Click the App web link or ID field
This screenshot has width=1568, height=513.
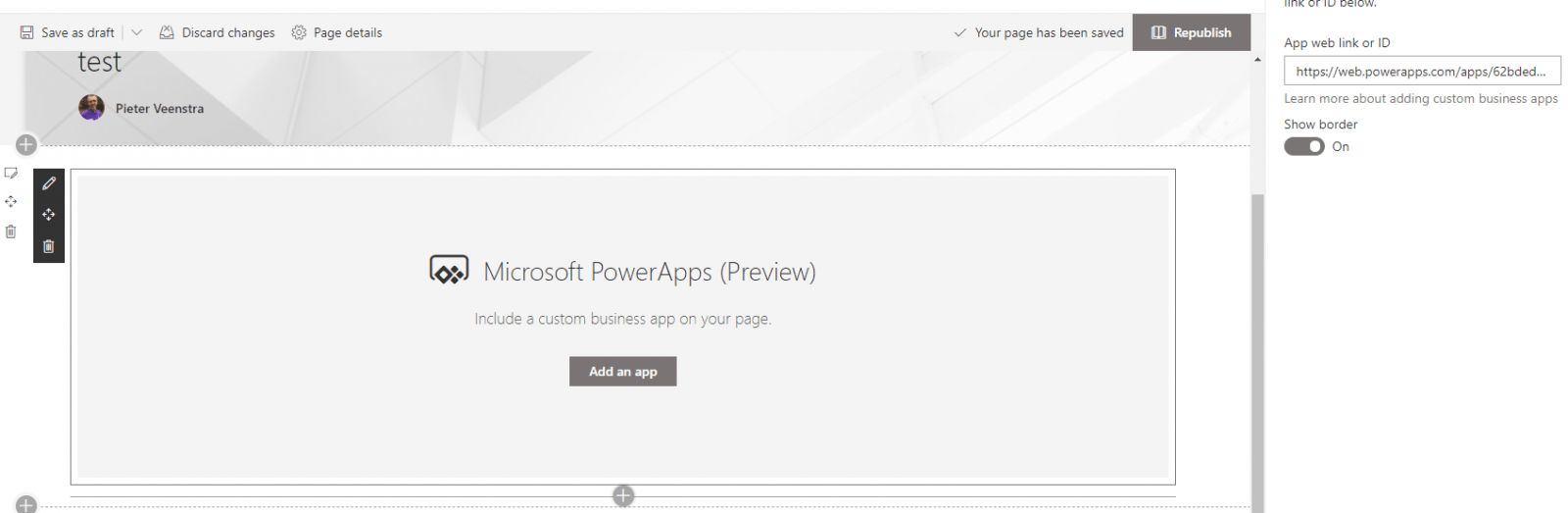1422,71
